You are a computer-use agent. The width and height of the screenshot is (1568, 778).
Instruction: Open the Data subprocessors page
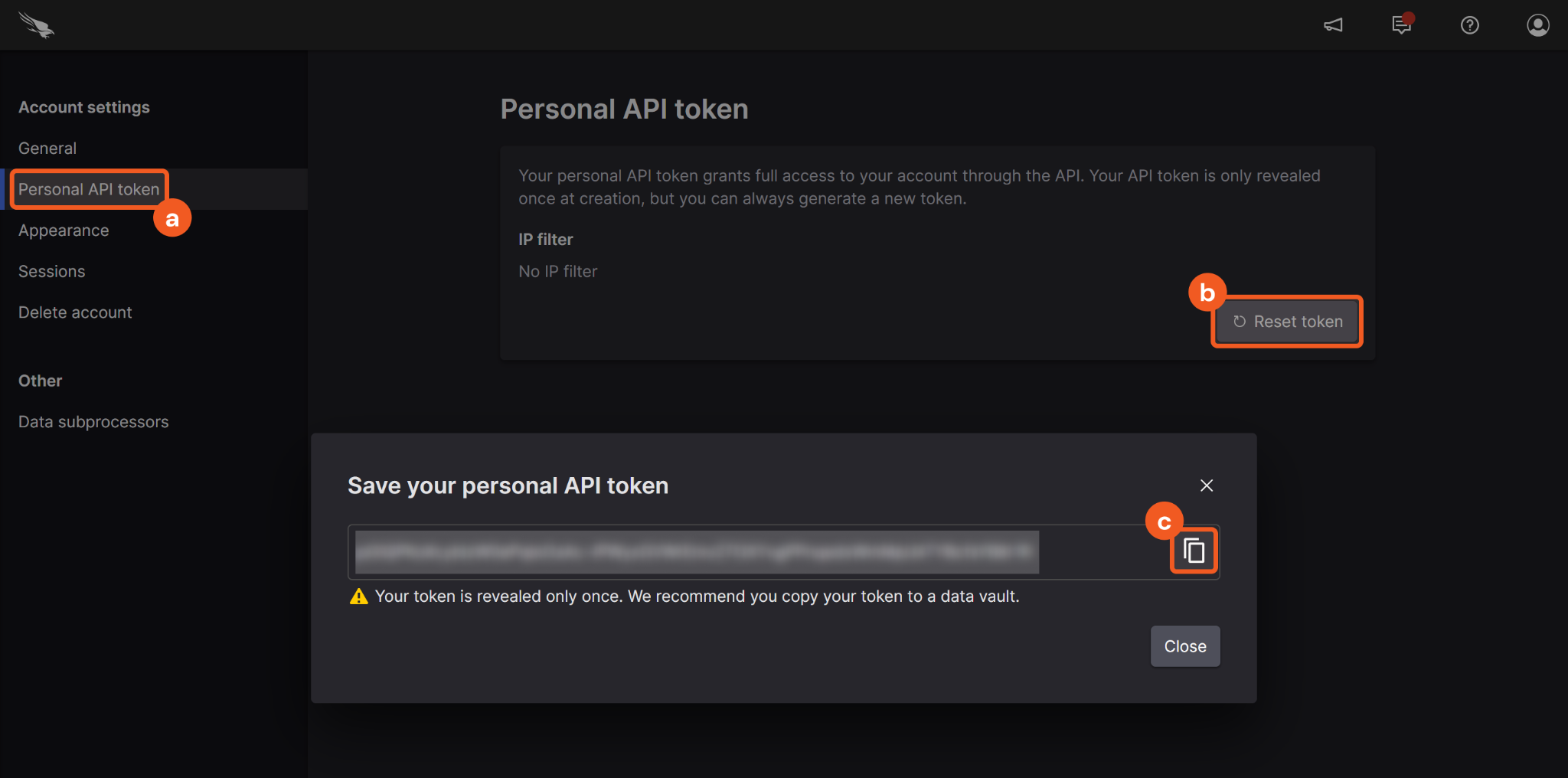coord(93,422)
